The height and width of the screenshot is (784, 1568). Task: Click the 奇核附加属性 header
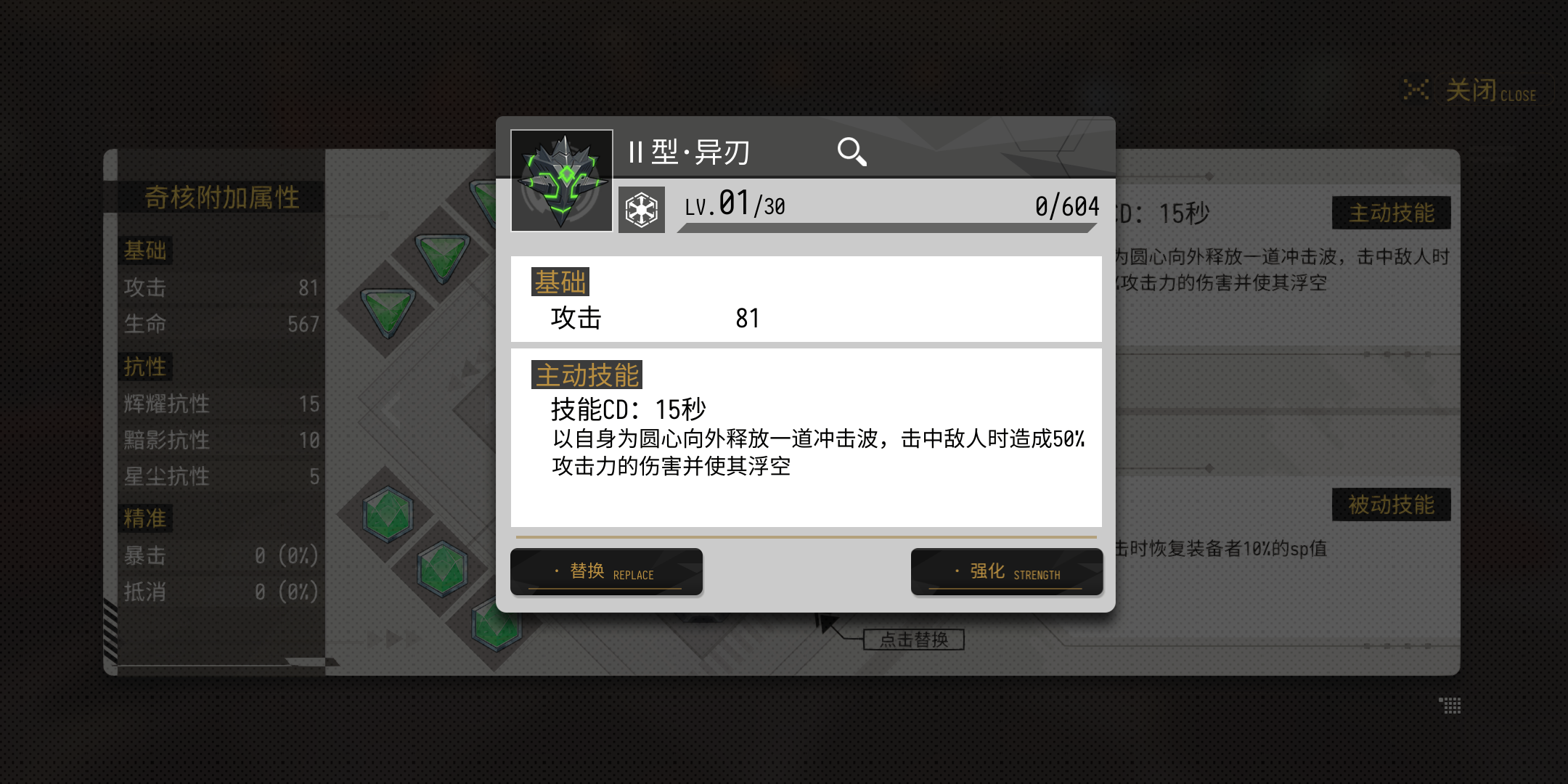[221, 197]
